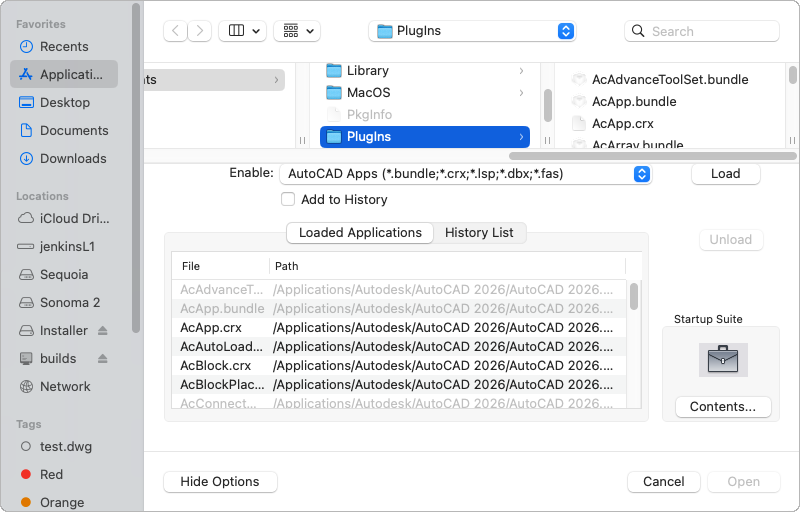800x512 pixels.
Task: Select the AcApp.crx file icon
Action: click(x=578, y=124)
